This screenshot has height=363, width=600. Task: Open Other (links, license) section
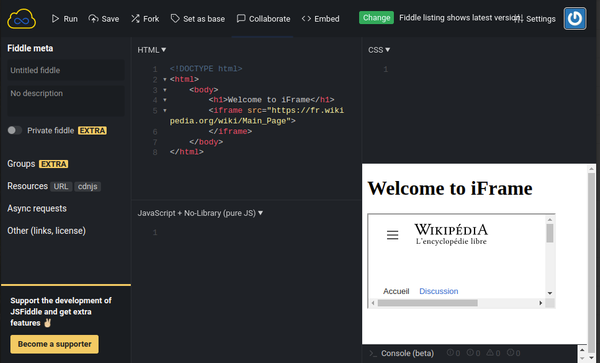(46, 231)
